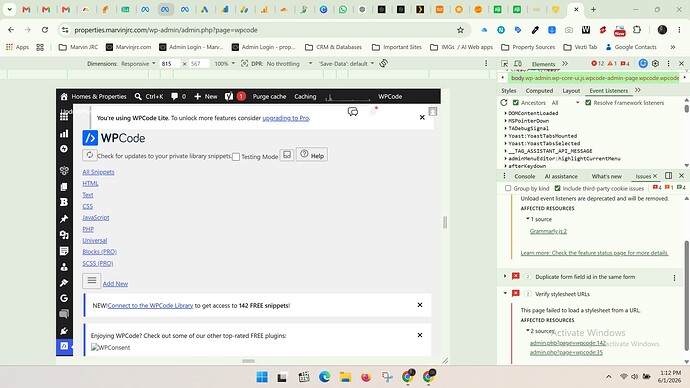
Task: Open the Console drawer tab
Action: (x=525, y=176)
